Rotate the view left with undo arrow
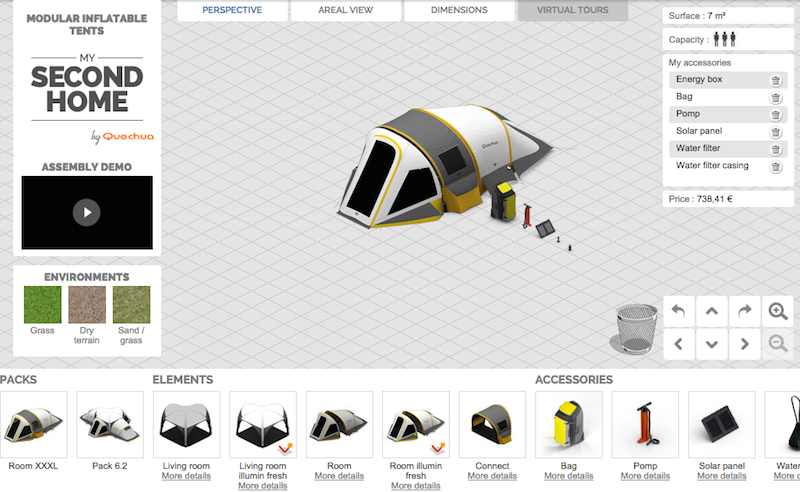The width and height of the screenshot is (800, 492). tap(679, 311)
